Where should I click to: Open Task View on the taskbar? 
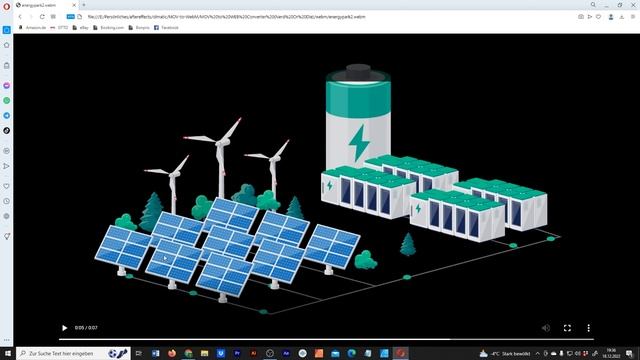point(139,353)
